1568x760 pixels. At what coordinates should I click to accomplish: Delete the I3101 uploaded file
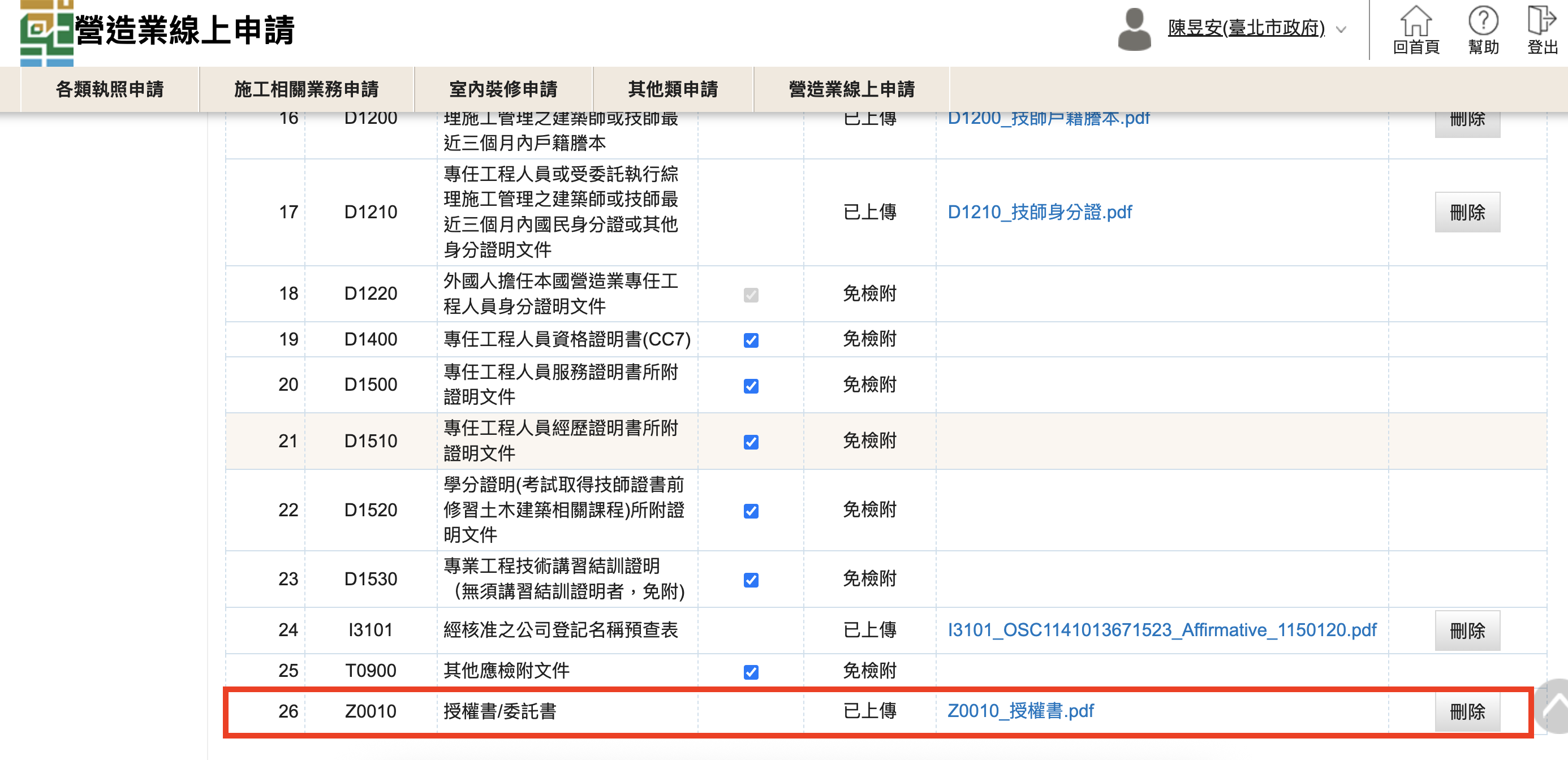[x=1467, y=631]
